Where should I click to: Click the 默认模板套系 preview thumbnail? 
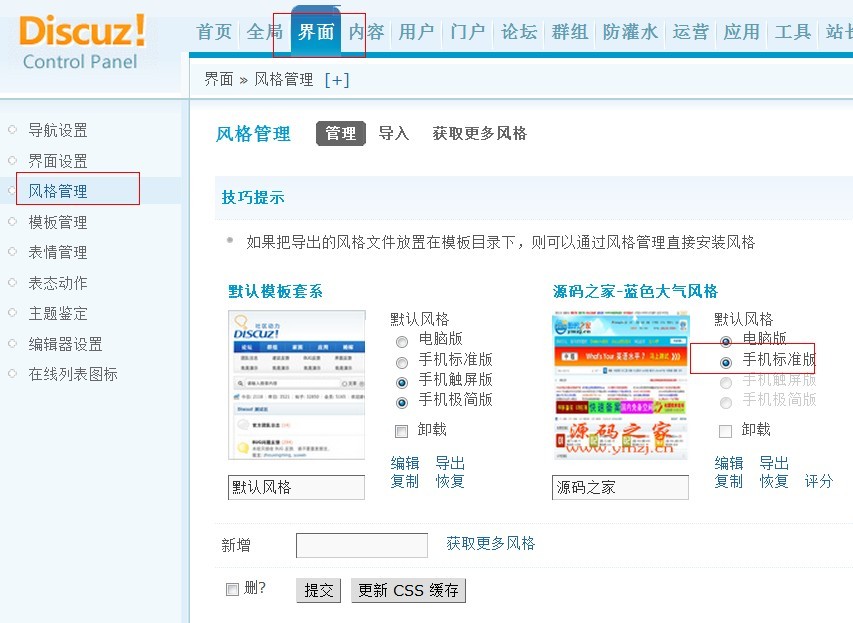click(x=297, y=385)
